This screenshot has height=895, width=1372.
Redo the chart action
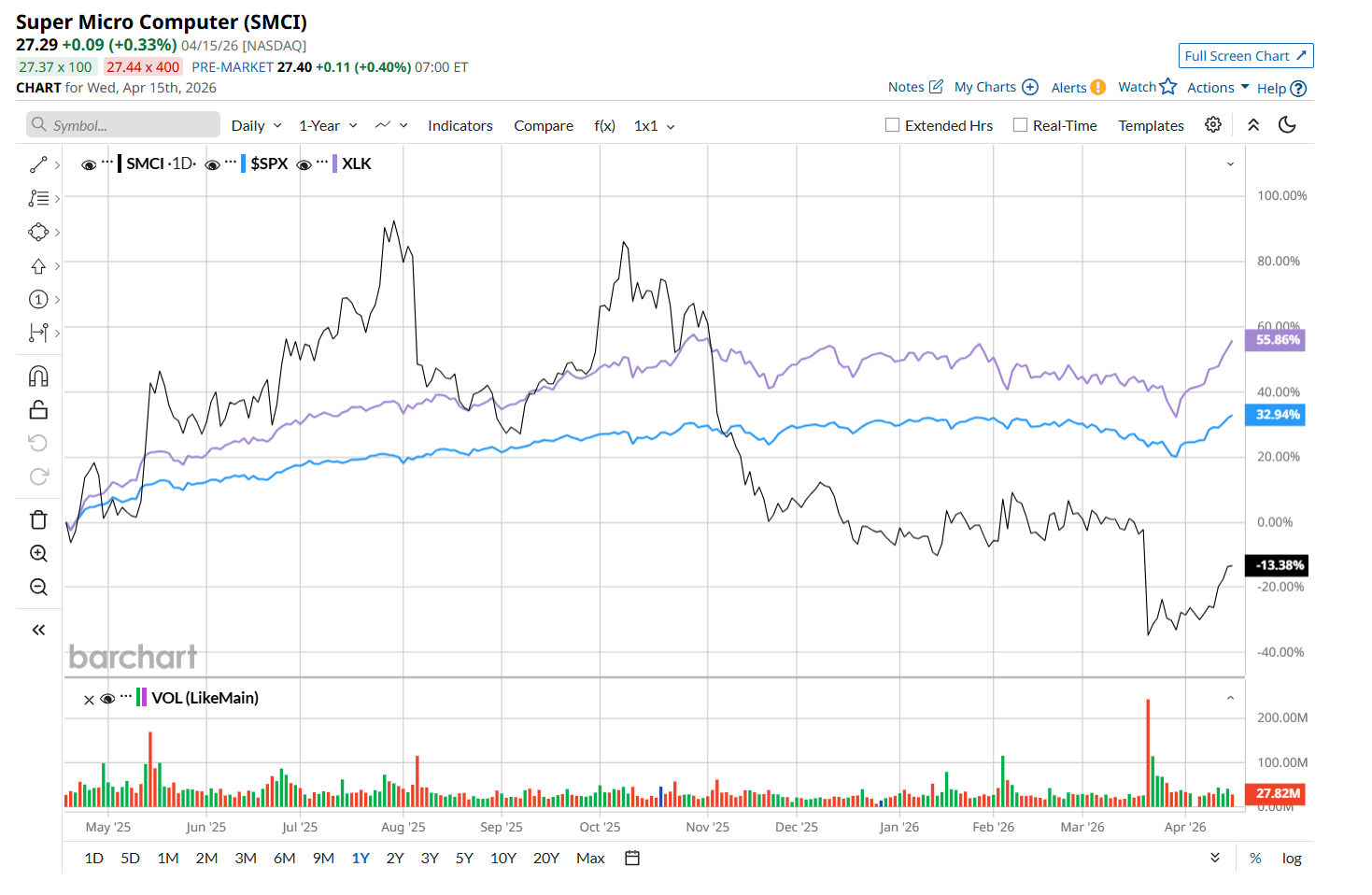click(38, 476)
